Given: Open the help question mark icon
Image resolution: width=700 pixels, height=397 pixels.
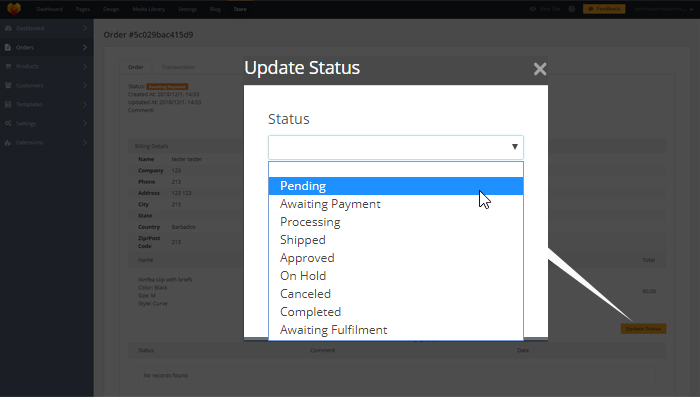Looking at the screenshot, I should (571, 9).
